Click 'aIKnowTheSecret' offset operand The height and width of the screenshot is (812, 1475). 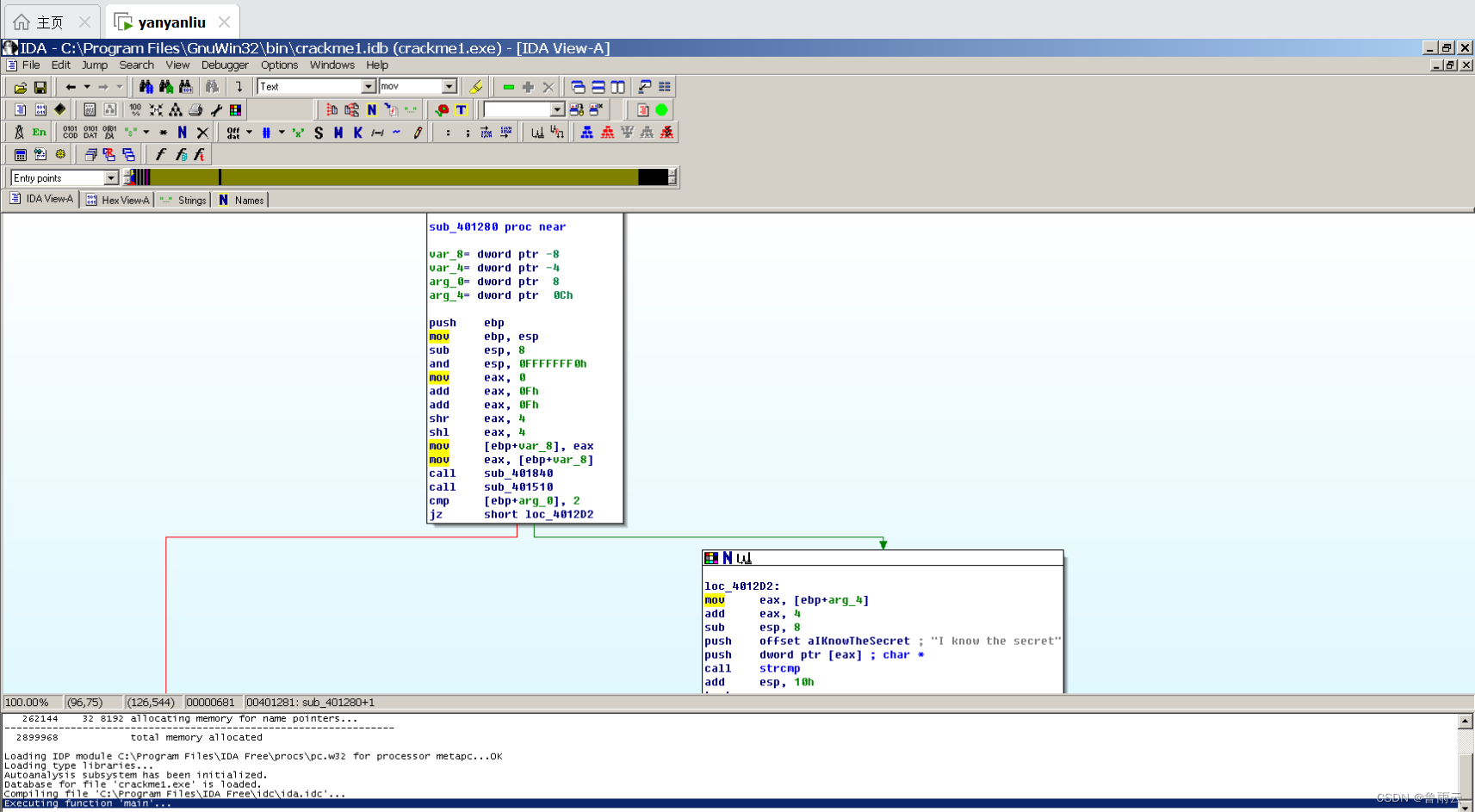coord(858,642)
